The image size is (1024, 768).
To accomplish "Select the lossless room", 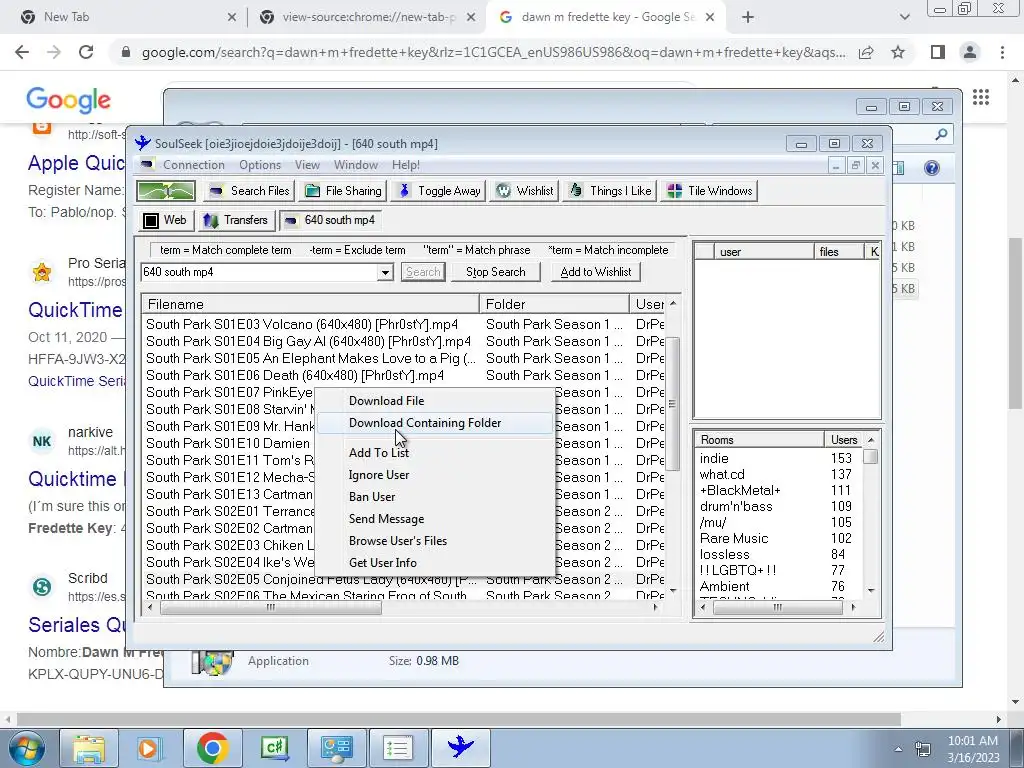I will pyautogui.click(x=778, y=554).
